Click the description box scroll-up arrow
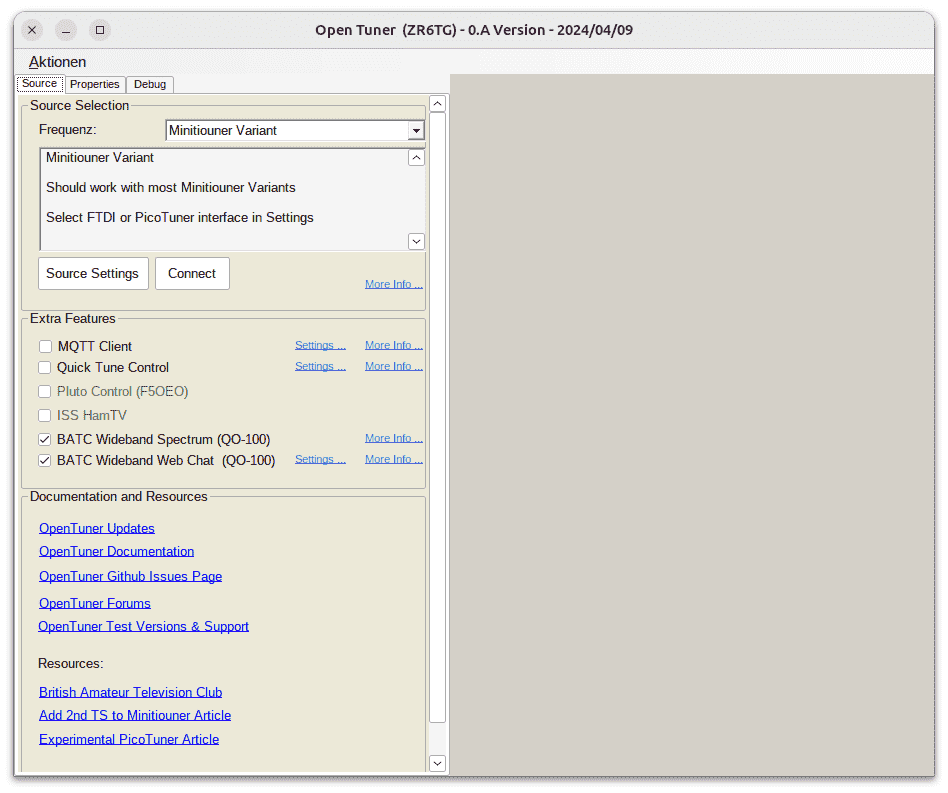Image resolution: width=948 pixels, height=793 pixels. coord(416,158)
